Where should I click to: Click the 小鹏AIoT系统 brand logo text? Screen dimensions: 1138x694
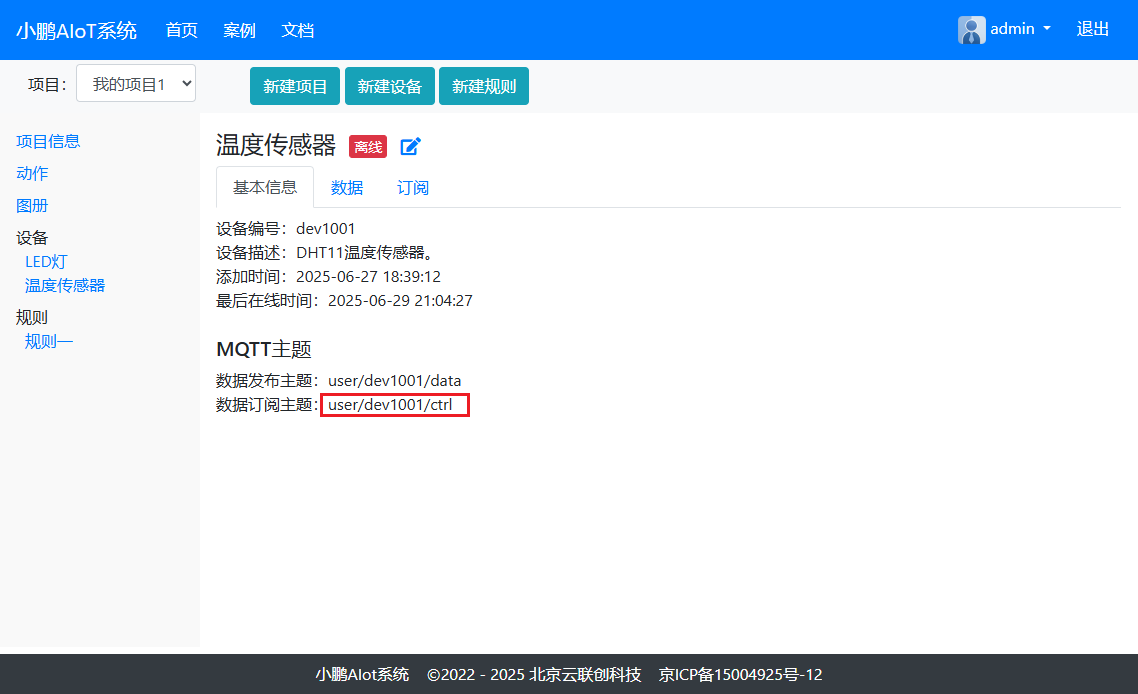click(x=76, y=30)
